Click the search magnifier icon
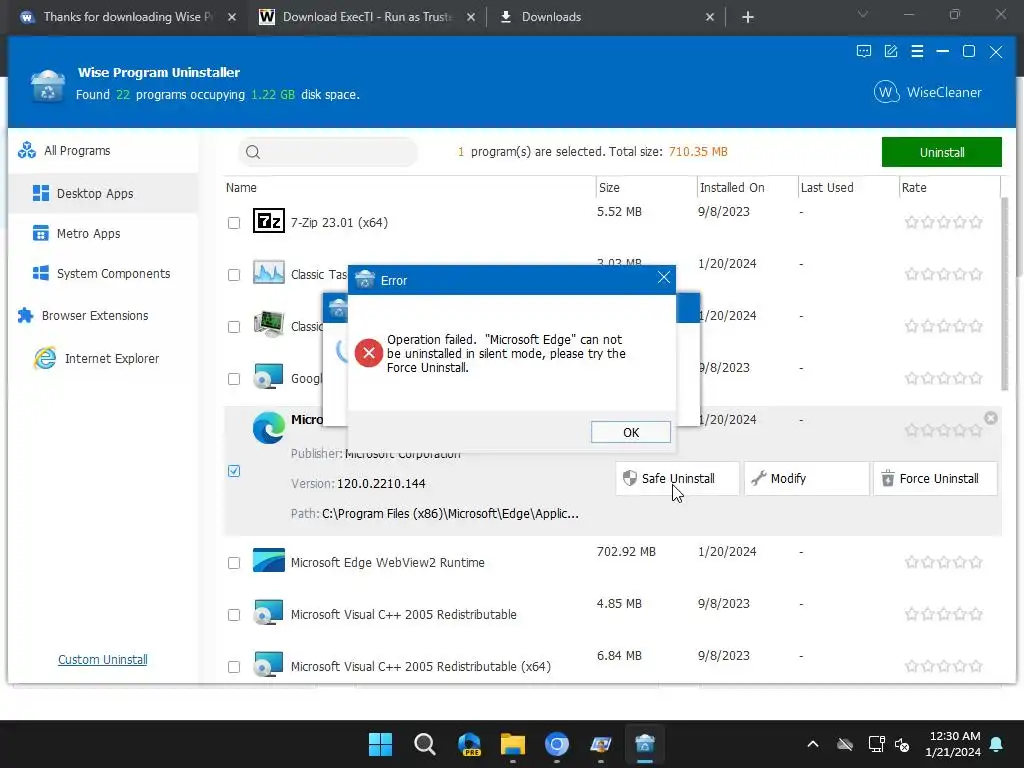This screenshot has height=768, width=1024. (x=253, y=152)
